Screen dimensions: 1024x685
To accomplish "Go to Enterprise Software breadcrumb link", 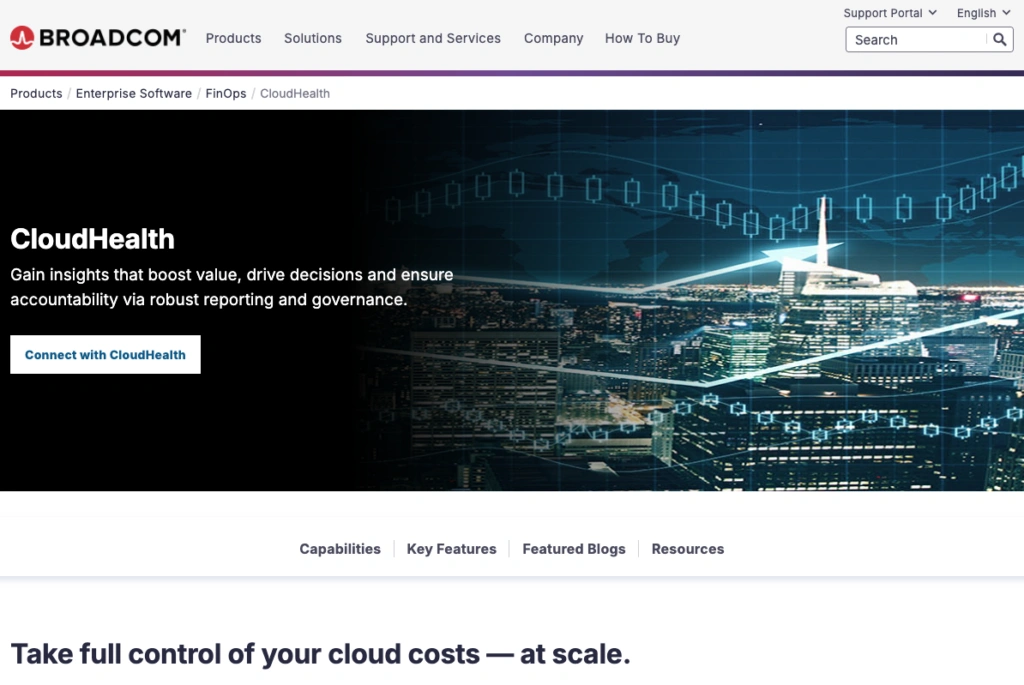I will (x=134, y=93).
